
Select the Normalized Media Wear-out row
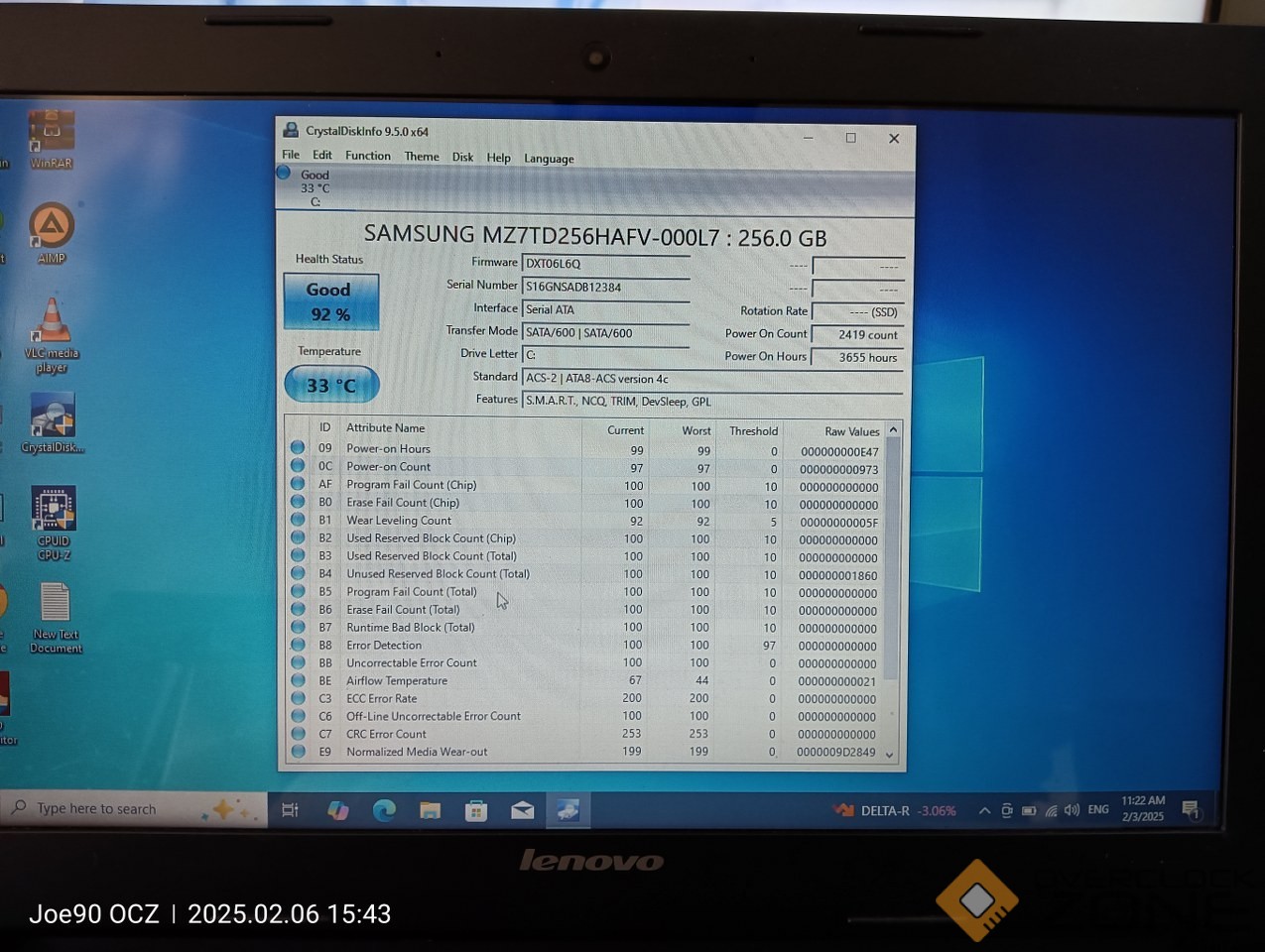click(x=584, y=752)
